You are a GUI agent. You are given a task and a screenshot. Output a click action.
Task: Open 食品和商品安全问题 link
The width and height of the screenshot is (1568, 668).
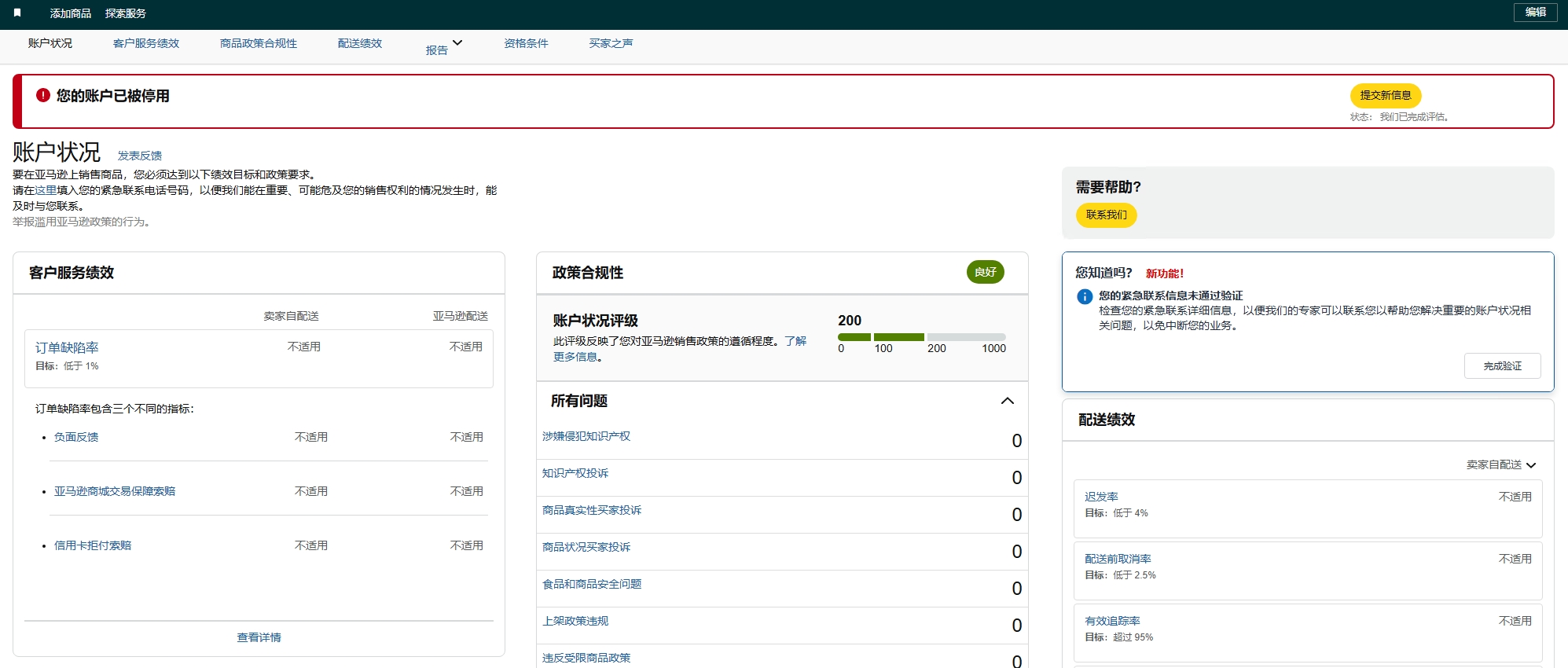592,584
